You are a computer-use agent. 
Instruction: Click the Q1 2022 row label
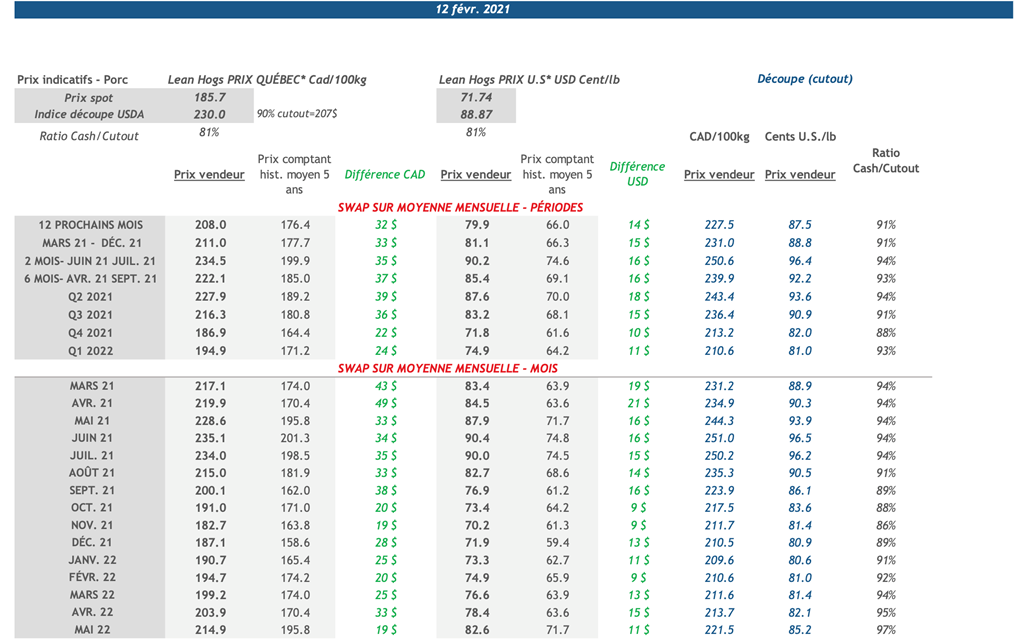91,351
